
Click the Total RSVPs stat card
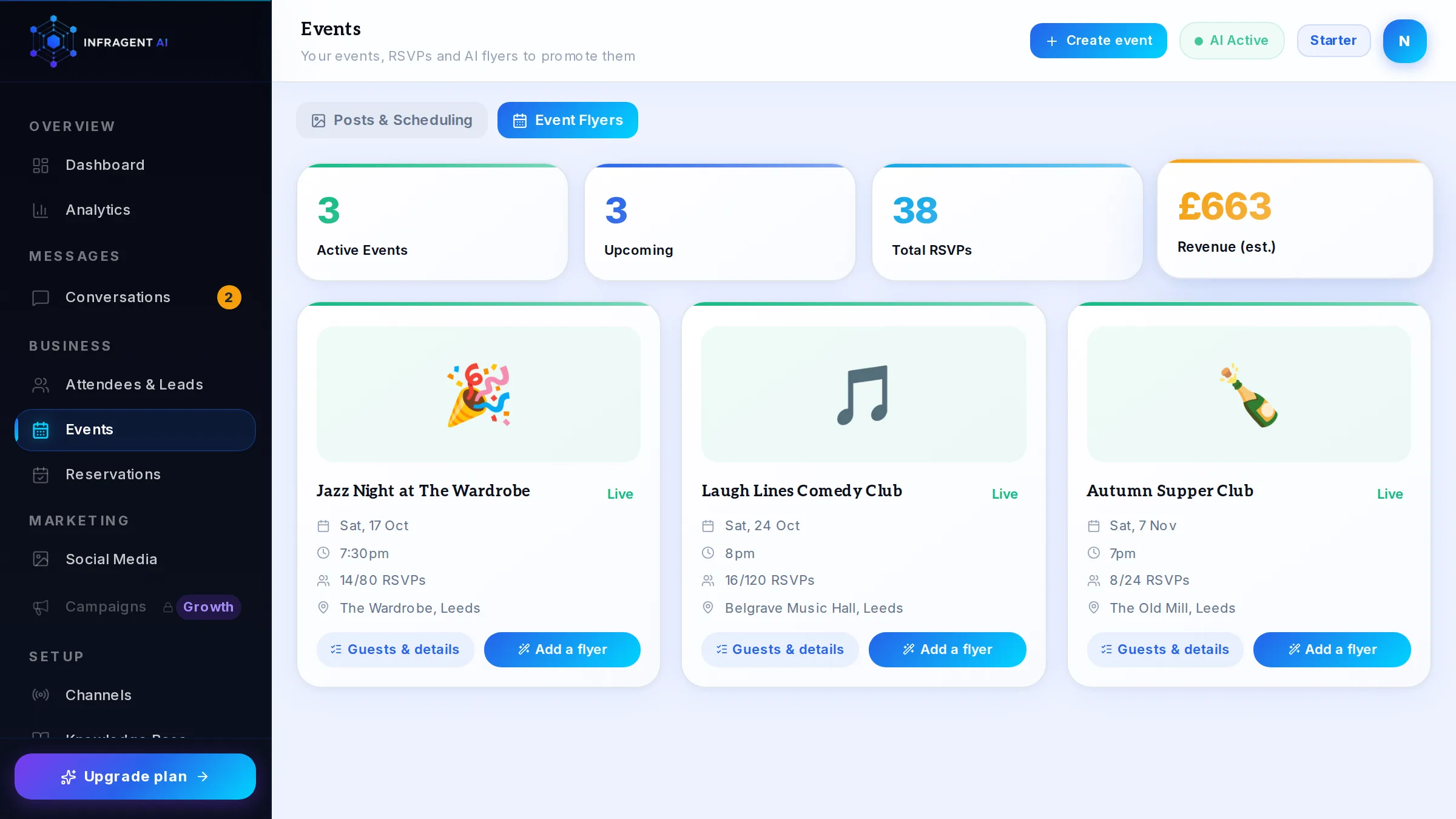click(1008, 222)
